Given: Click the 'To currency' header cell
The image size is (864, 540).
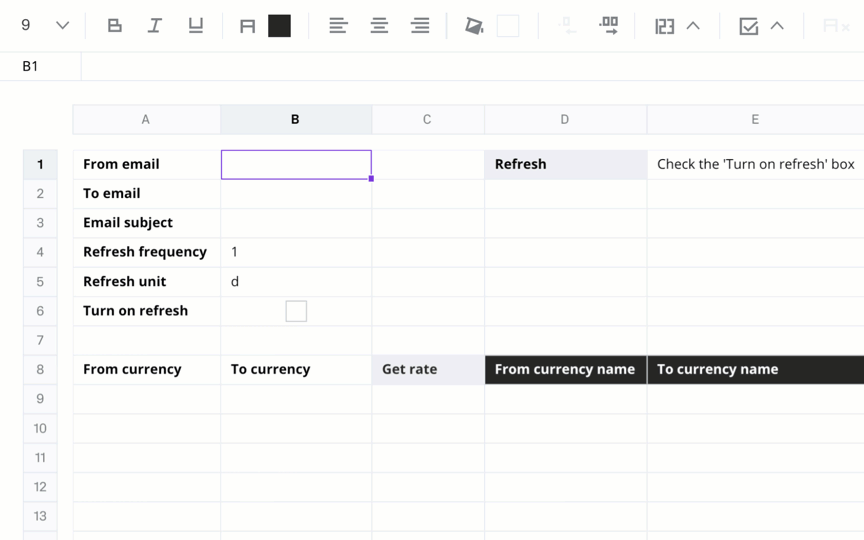Looking at the screenshot, I should coord(296,370).
